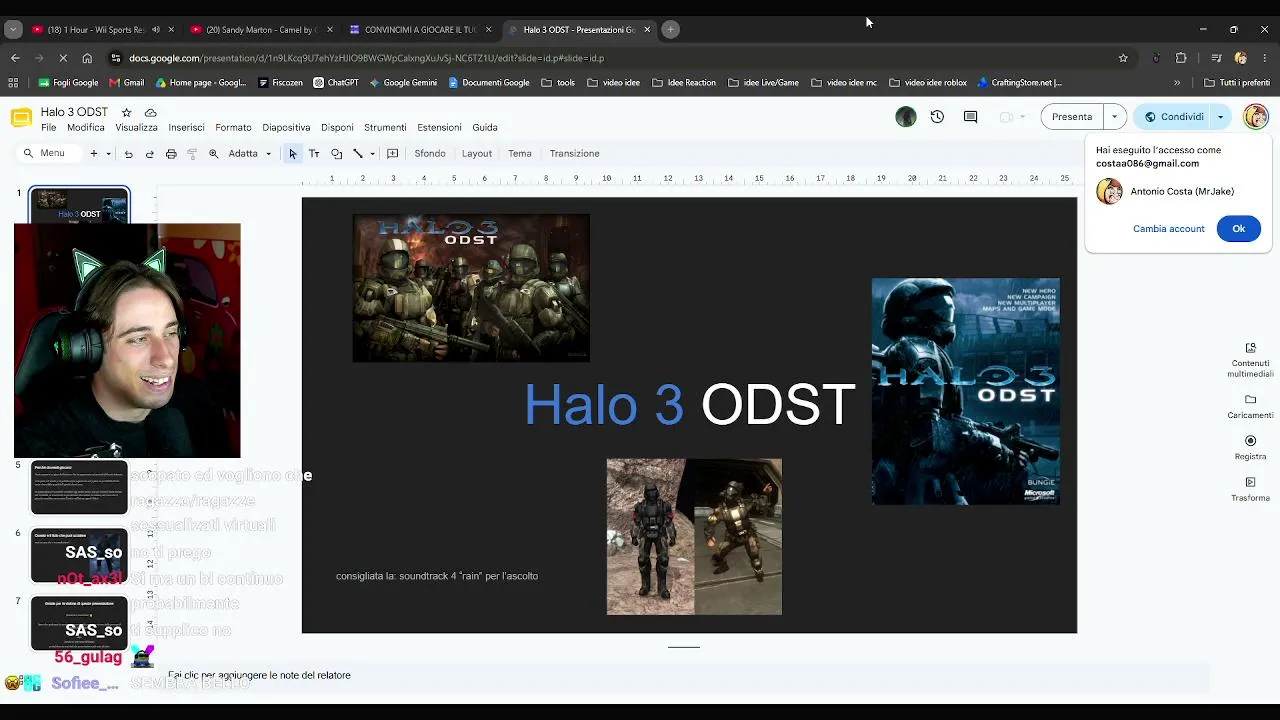
Task: Open the Transizione toolbar button
Action: click(x=574, y=154)
